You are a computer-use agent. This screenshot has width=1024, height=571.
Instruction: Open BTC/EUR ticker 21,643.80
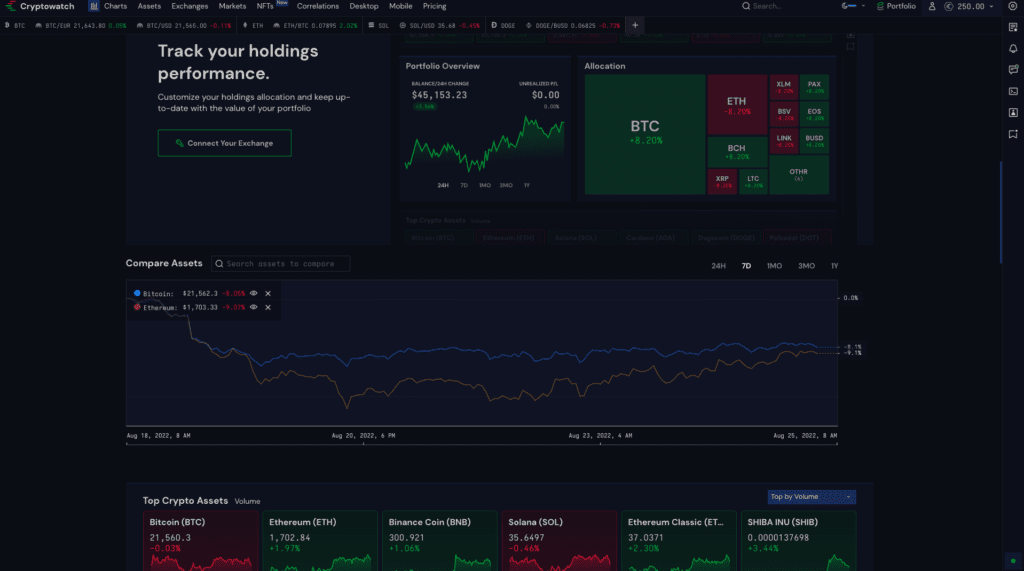click(x=80, y=25)
